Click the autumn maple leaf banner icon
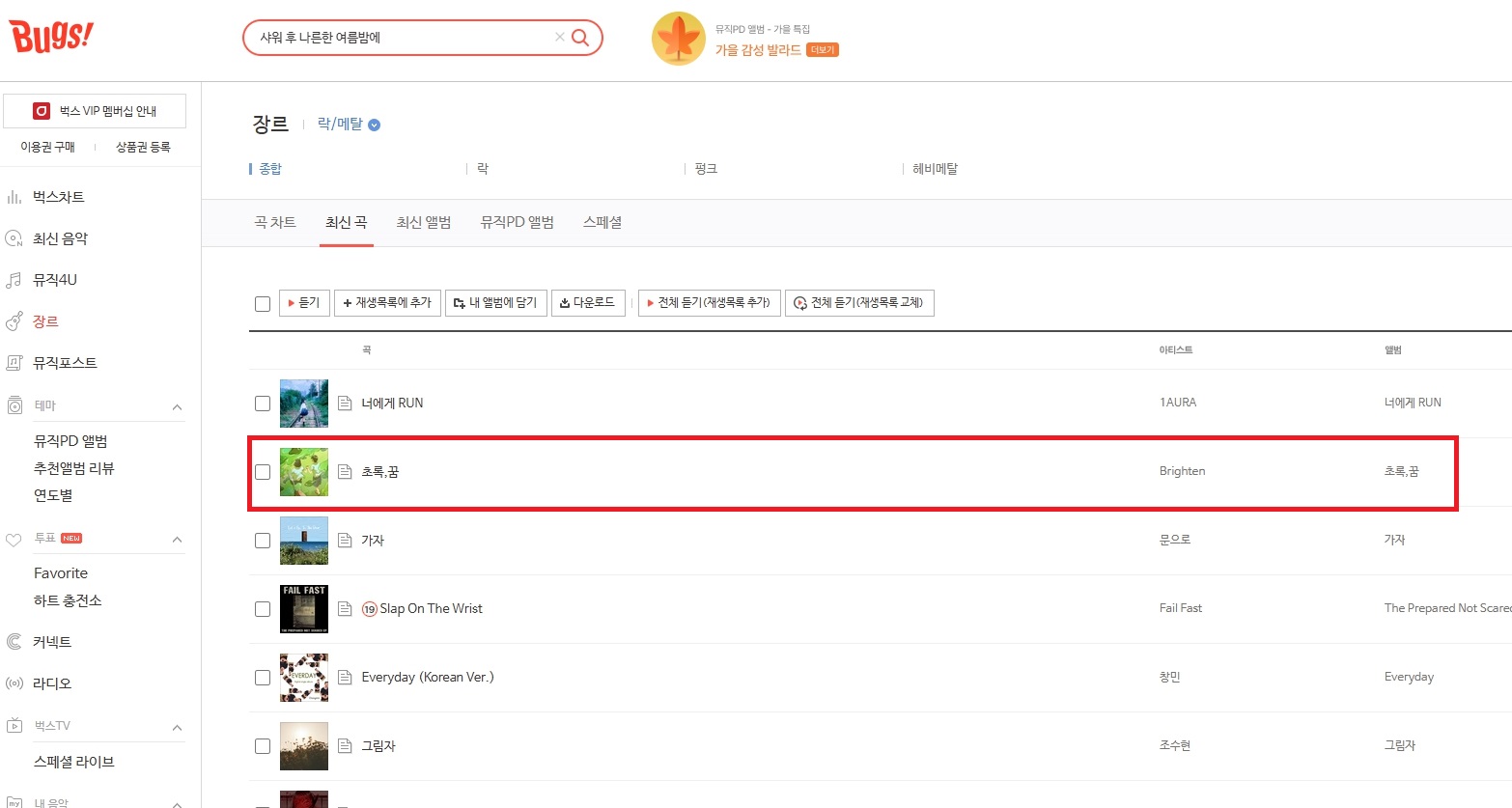This screenshot has width=1512, height=808. point(679,39)
